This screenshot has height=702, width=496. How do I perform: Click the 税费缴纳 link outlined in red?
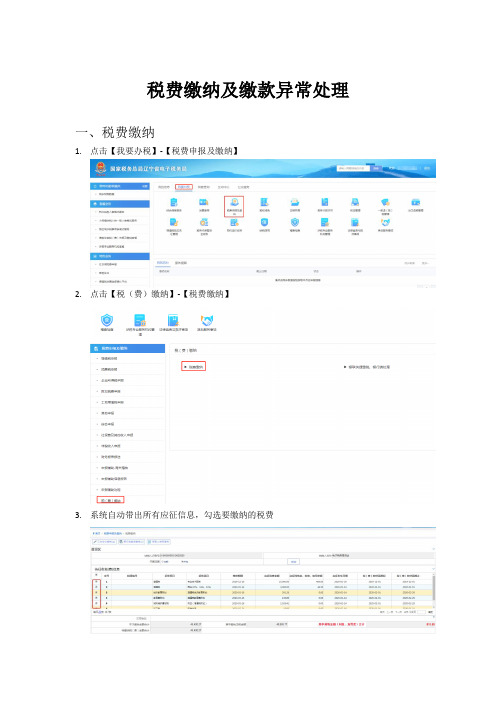[x=193, y=367]
